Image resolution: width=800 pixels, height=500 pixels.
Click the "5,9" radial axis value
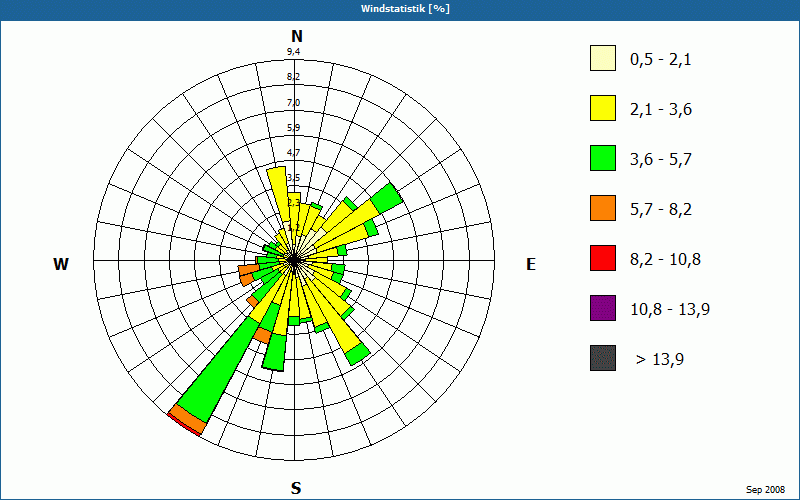(293, 128)
